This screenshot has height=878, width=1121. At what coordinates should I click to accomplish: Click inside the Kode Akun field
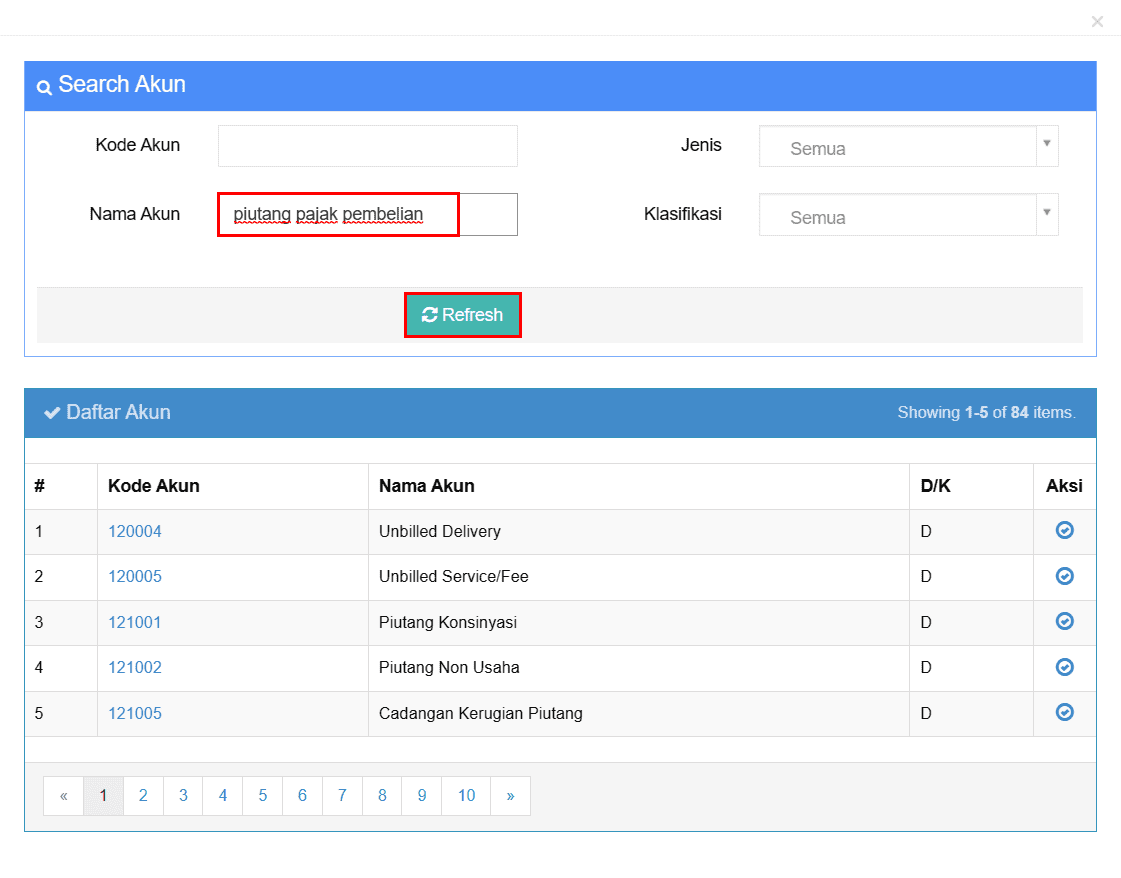[367, 146]
